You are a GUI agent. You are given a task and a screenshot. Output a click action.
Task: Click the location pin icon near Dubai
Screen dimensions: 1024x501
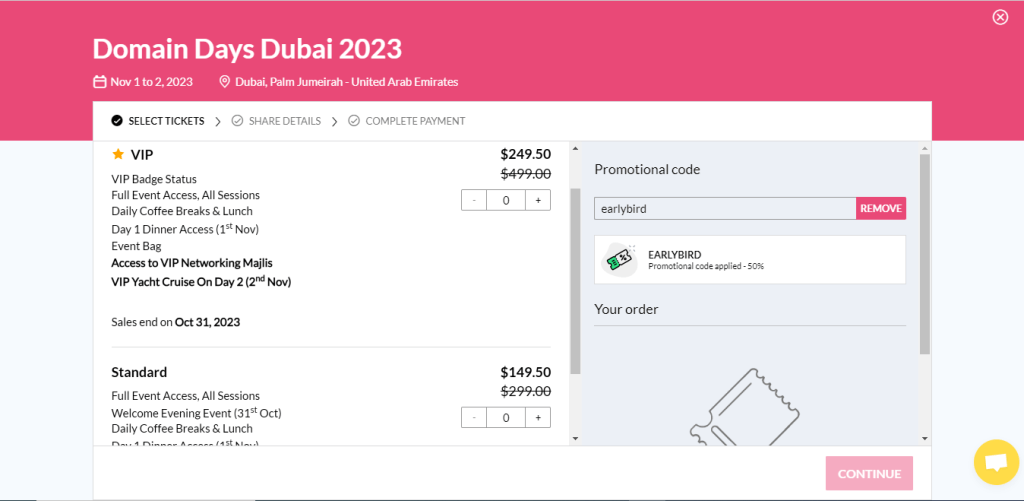click(225, 82)
